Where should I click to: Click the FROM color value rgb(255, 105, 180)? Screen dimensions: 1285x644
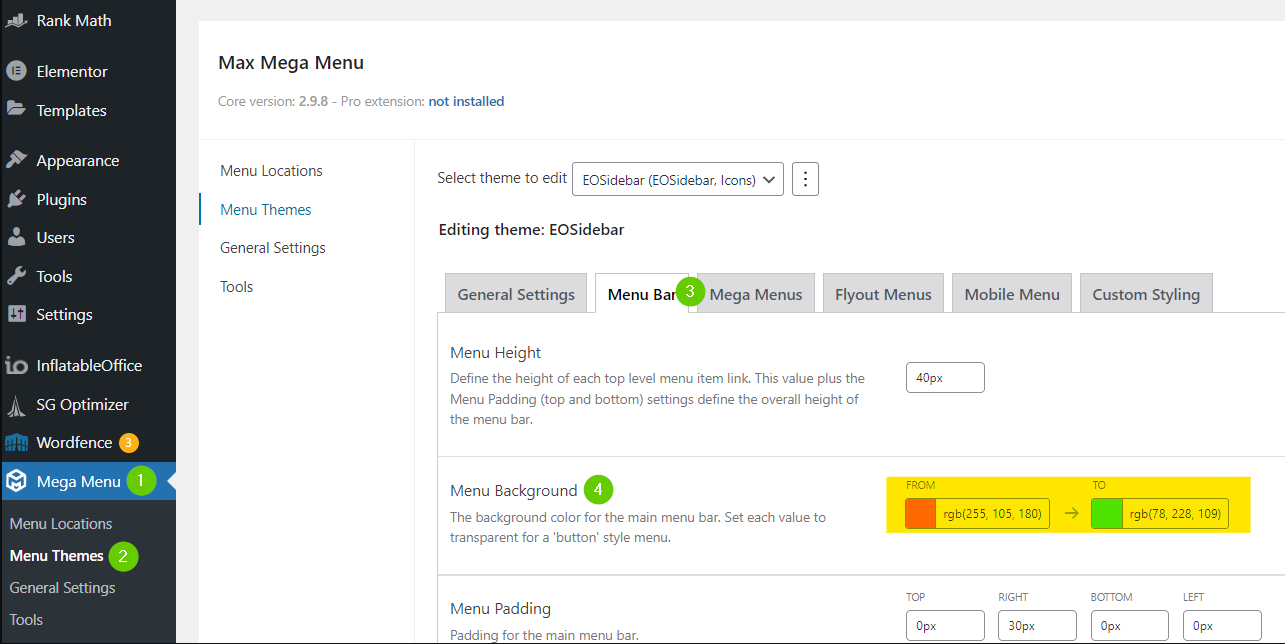click(x=992, y=514)
